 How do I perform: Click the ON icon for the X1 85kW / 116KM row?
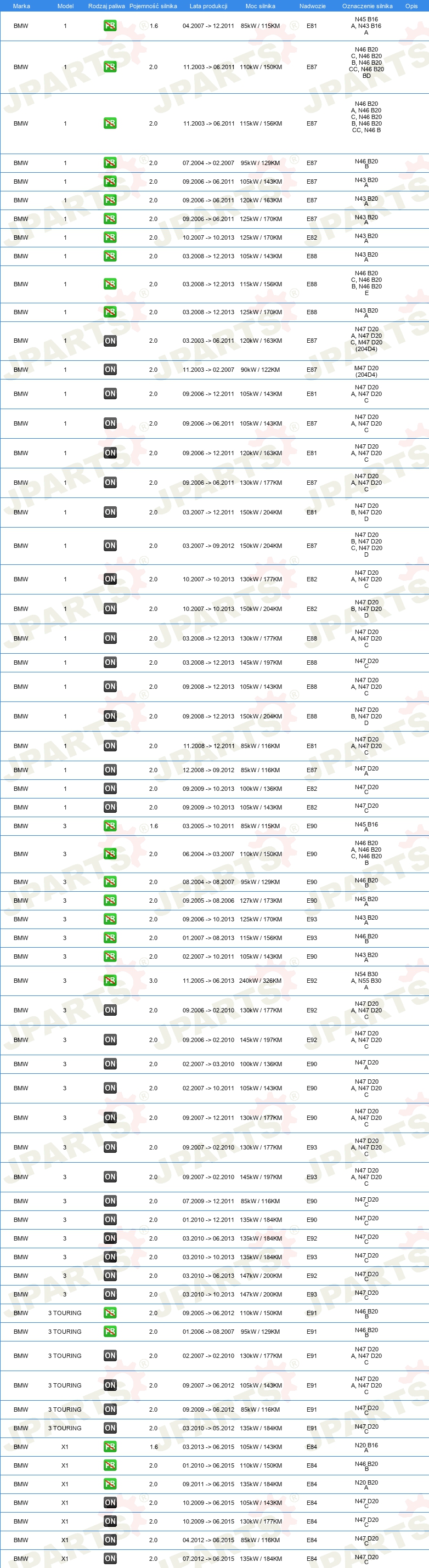(110, 1540)
